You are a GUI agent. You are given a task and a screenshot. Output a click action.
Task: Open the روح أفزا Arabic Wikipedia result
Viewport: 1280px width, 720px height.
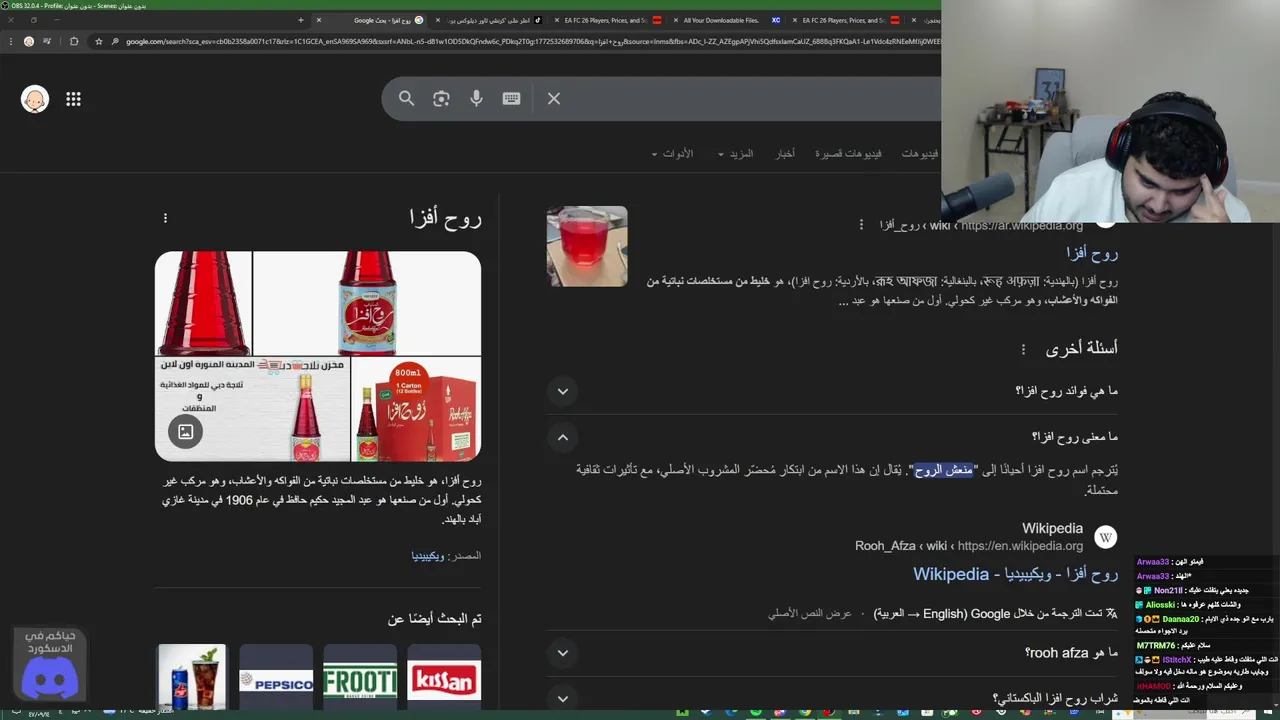(1092, 253)
